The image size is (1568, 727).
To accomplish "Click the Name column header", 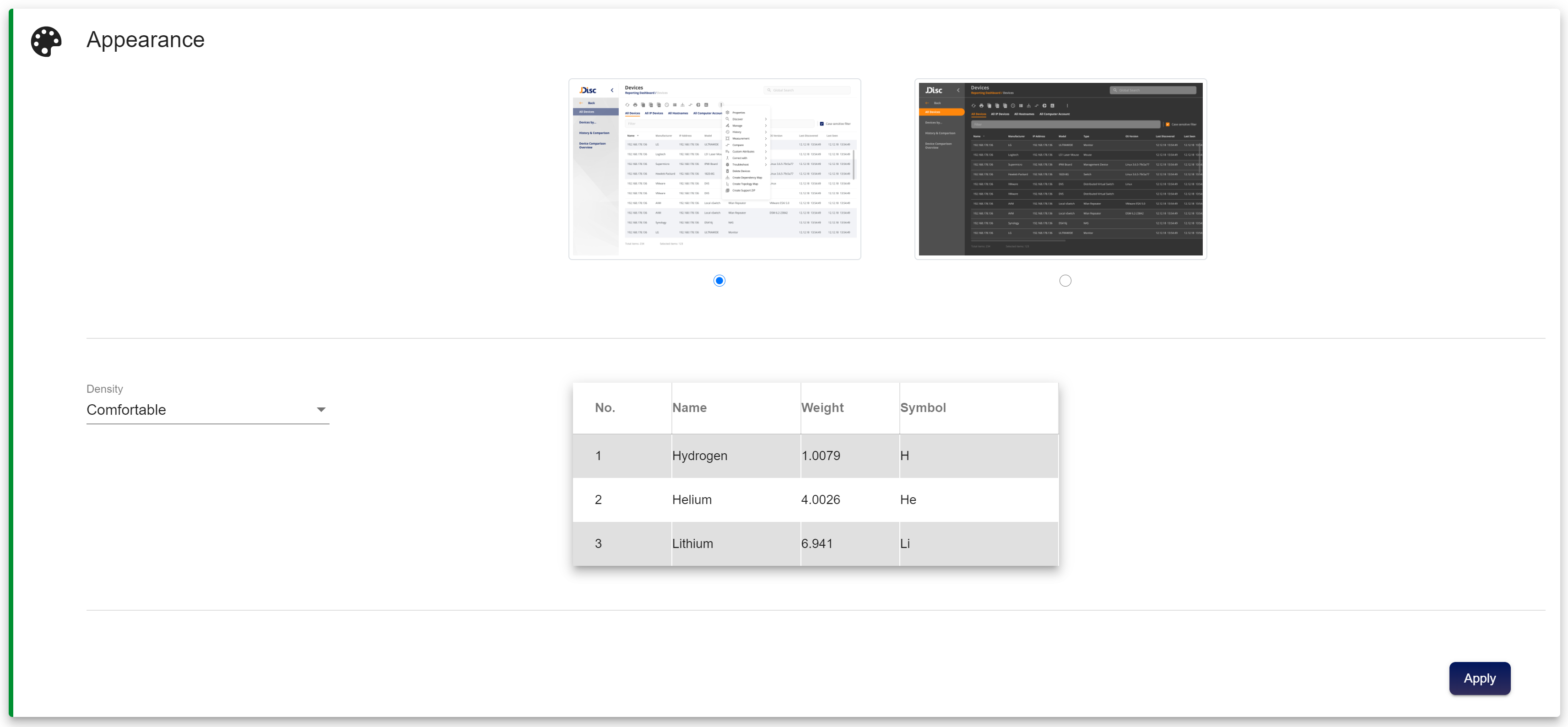I will point(689,408).
